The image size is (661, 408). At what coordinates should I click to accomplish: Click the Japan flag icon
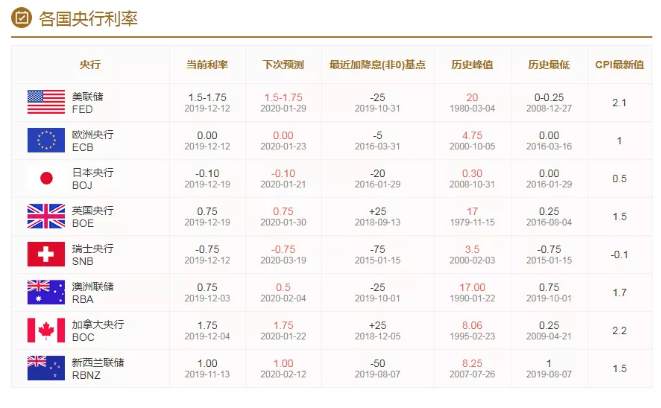point(46,178)
